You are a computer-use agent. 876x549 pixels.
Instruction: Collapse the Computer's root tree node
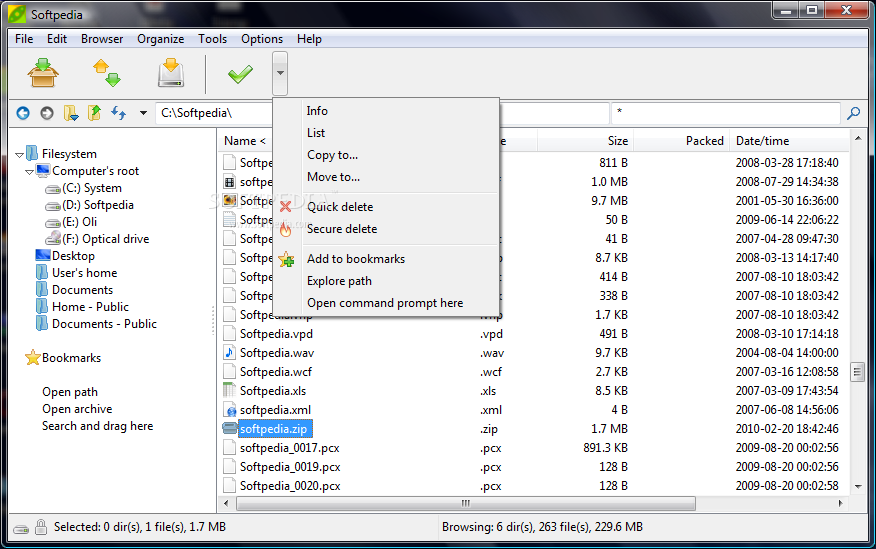pos(29,172)
